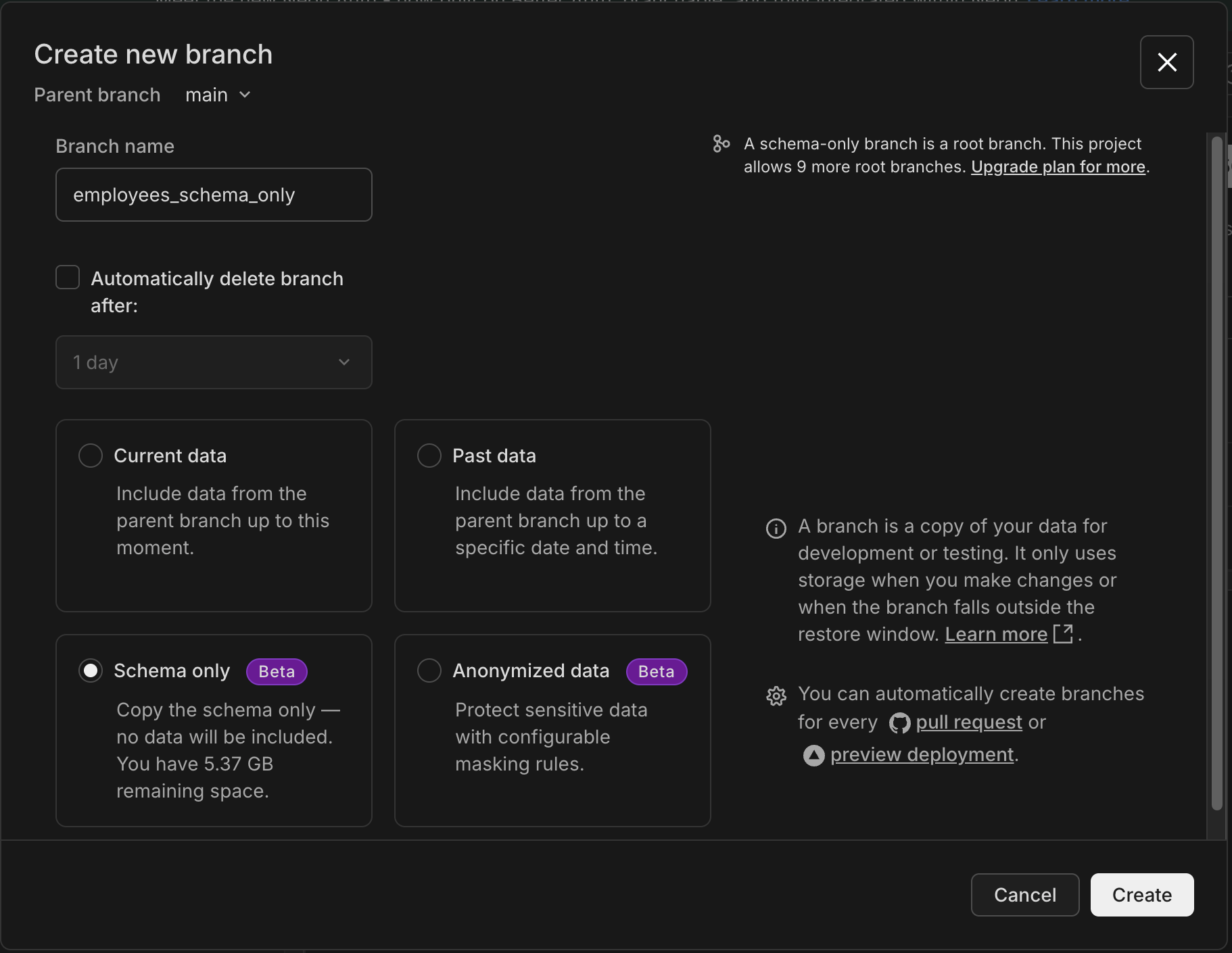Click the gear icon near automation text

click(x=776, y=695)
